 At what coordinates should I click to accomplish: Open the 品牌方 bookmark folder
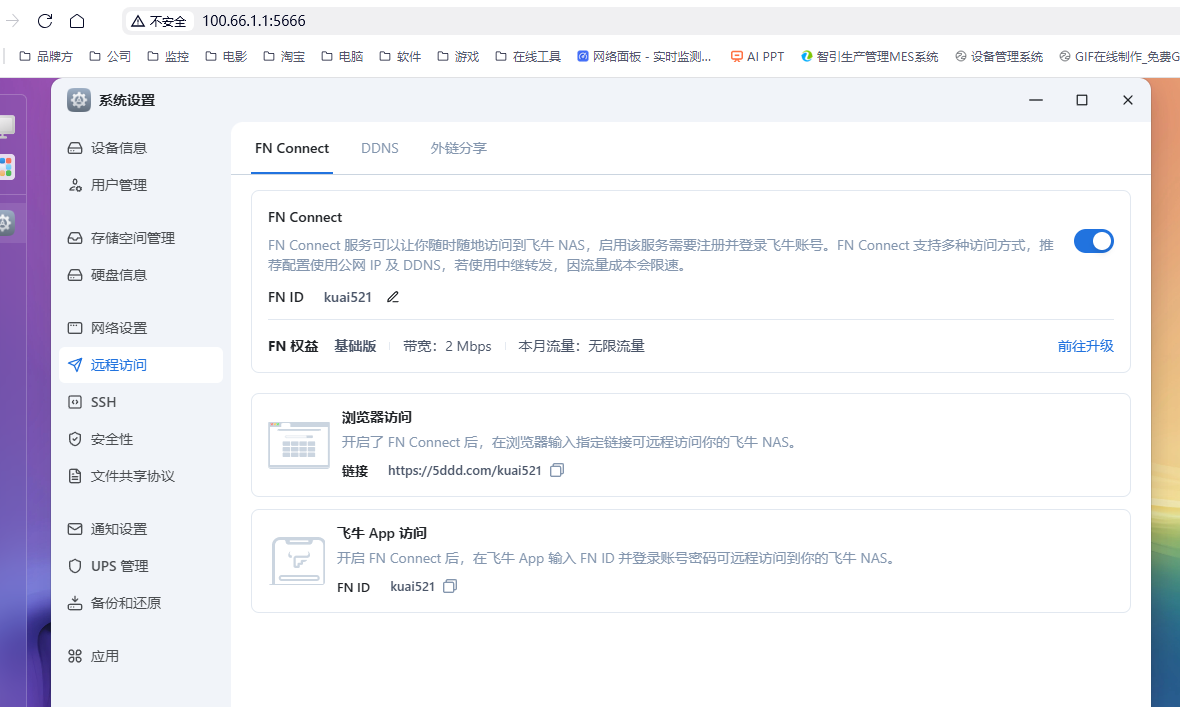pyautogui.click(x=46, y=56)
